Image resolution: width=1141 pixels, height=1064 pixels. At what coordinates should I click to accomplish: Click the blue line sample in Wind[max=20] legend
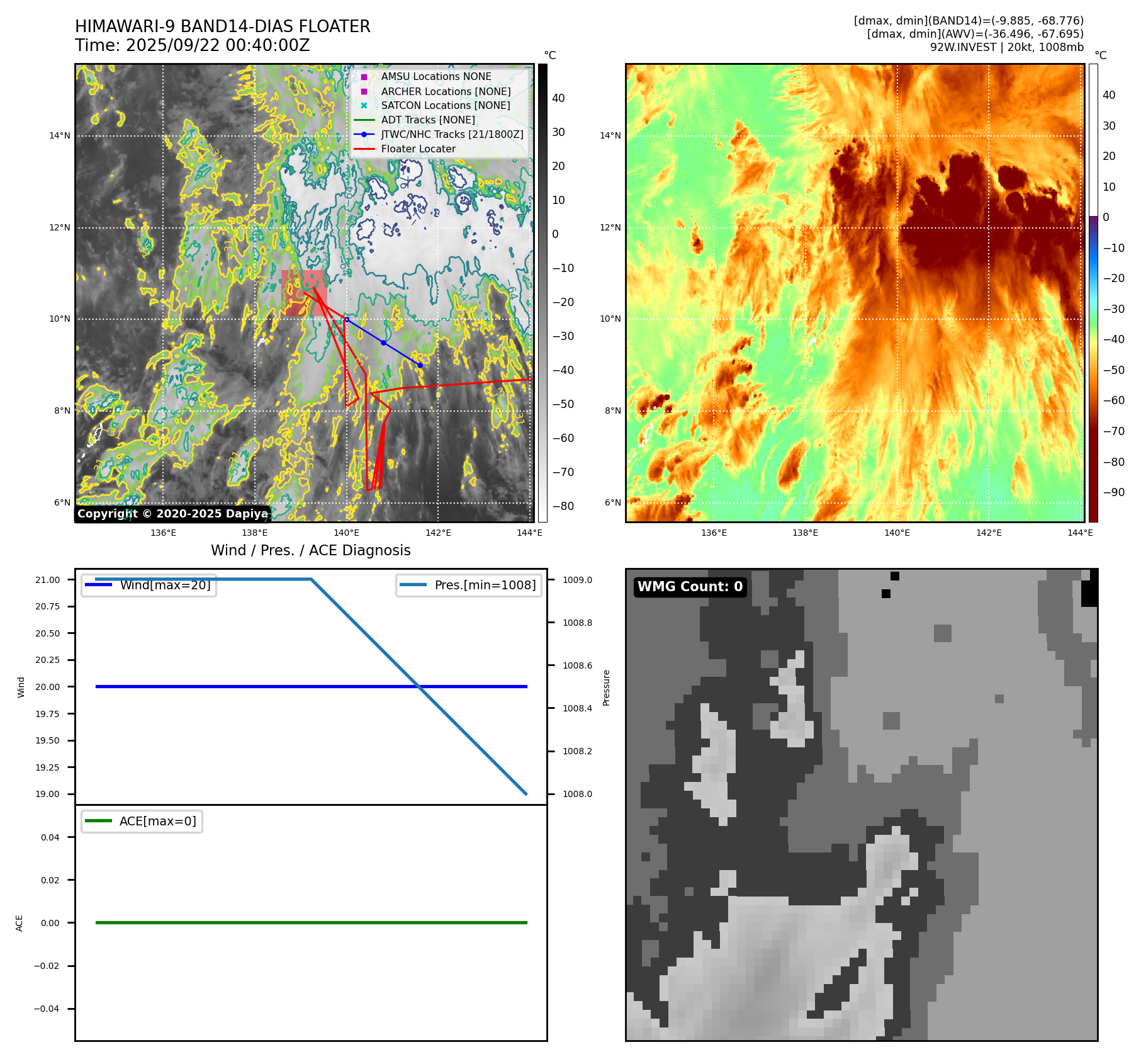[99, 585]
